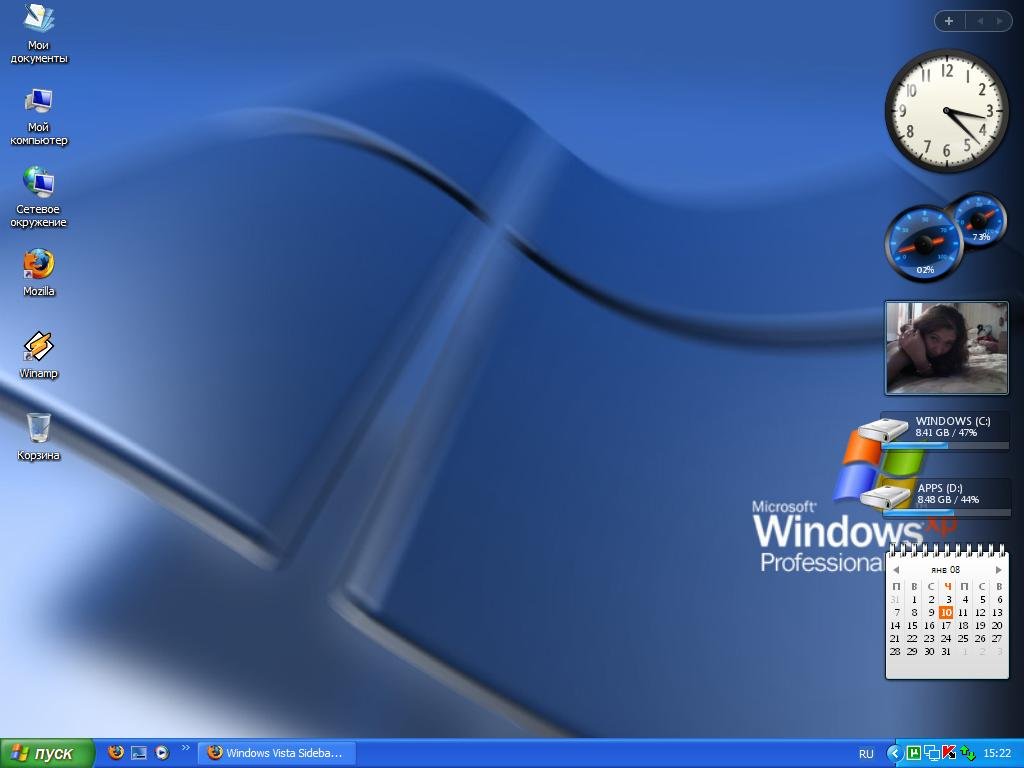The image size is (1024, 768).
Task: Expand hidden tray icons with the arrow
Action: pos(895,754)
